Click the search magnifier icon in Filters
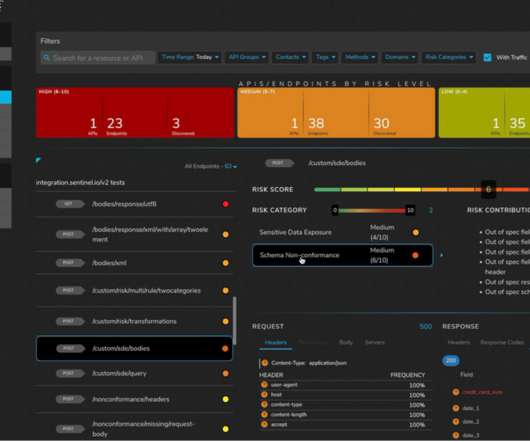Image resolution: width=530 pixels, height=442 pixels. [x=46, y=58]
